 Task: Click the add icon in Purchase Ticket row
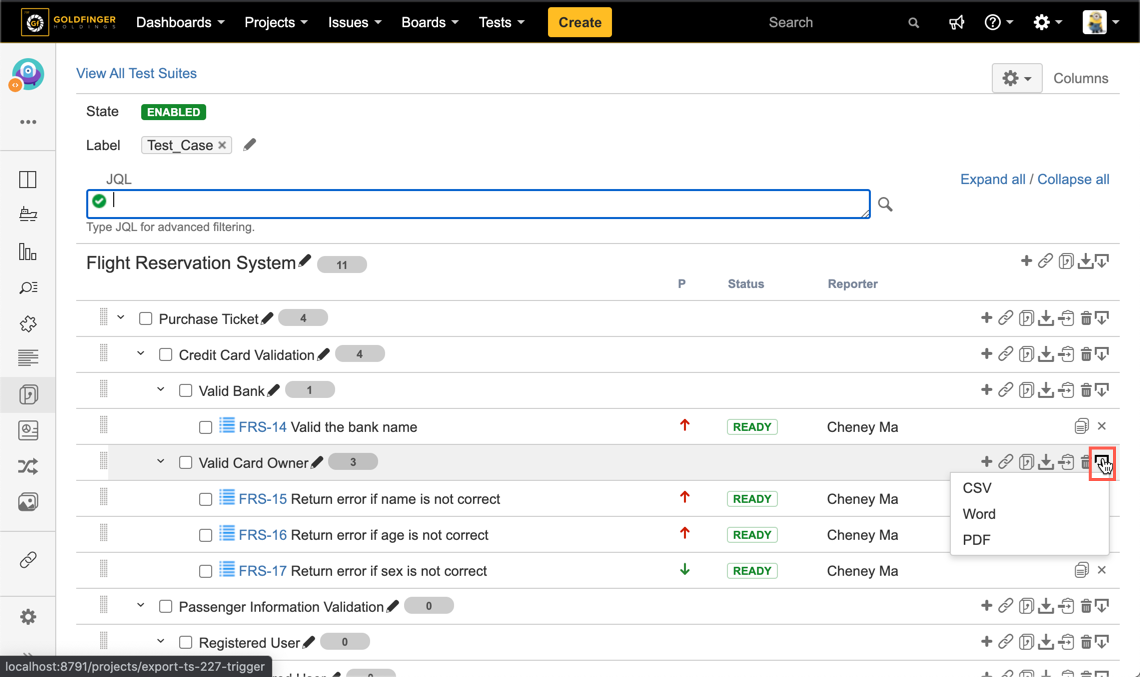pos(986,318)
